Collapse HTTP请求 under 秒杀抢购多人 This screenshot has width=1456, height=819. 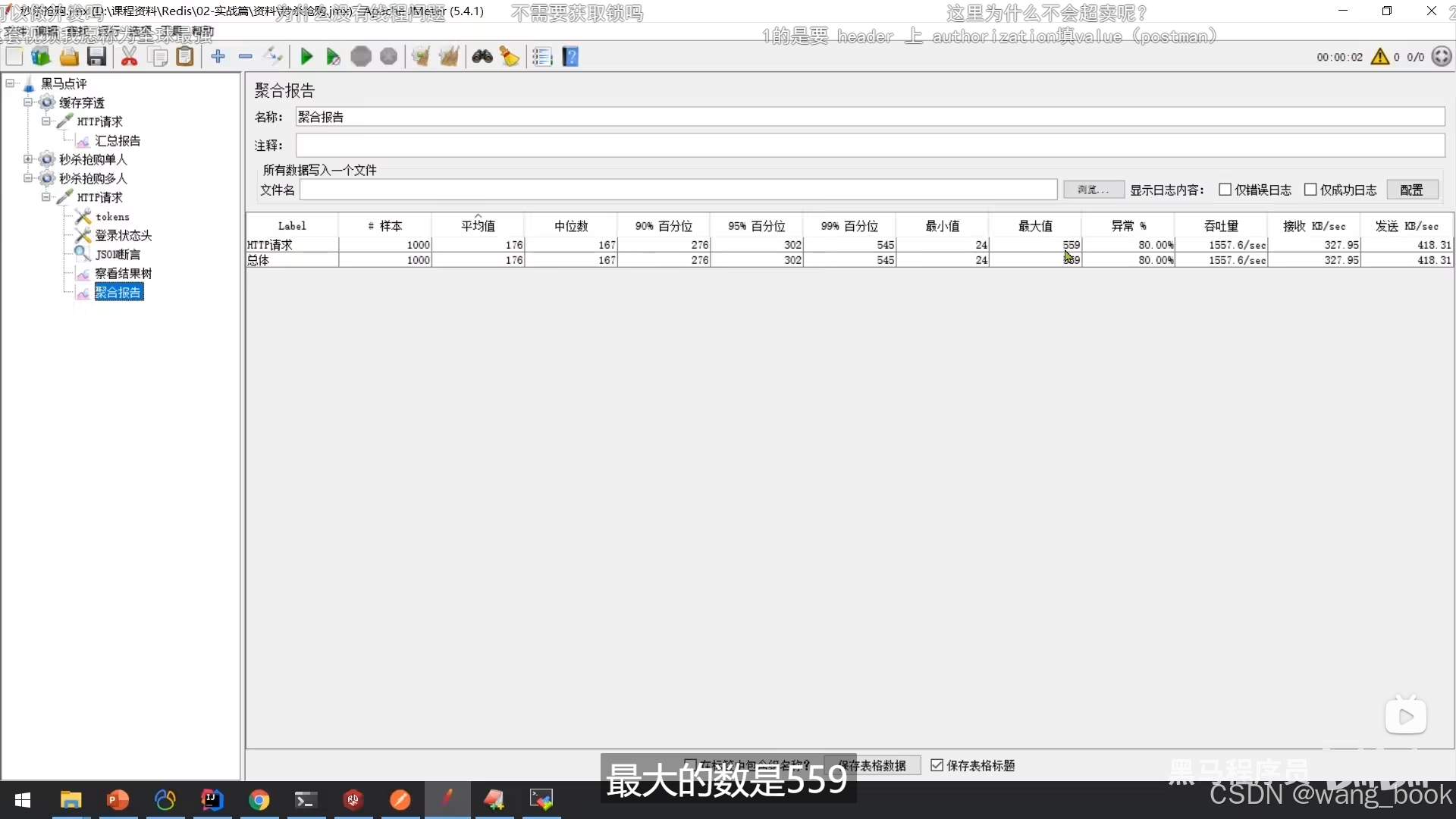(46, 197)
